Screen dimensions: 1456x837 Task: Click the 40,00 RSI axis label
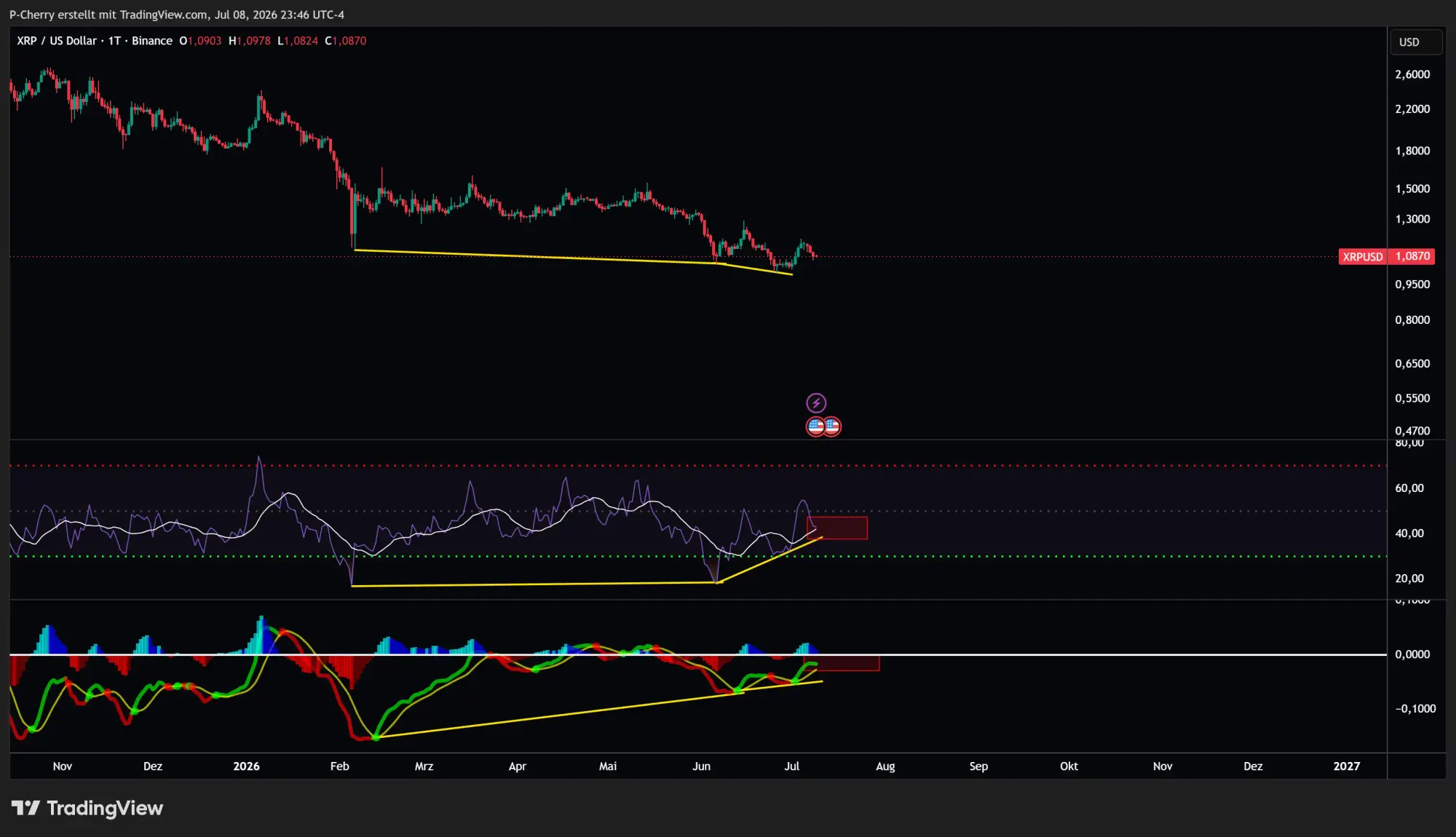[1409, 533]
